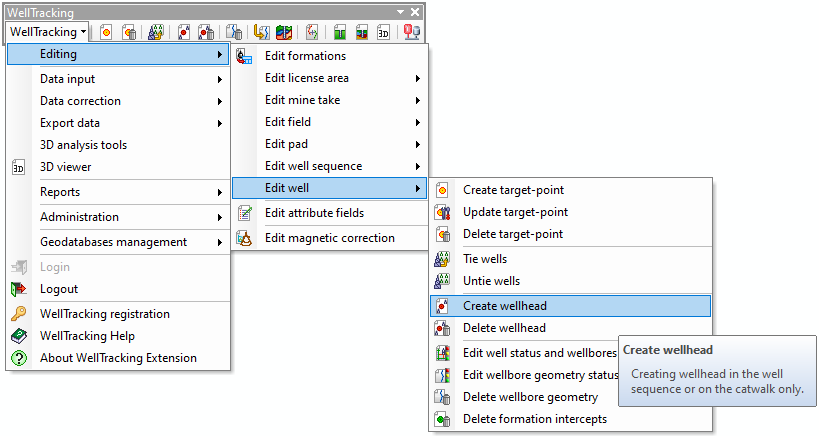This screenshot has height=436, width=819.
Task: Expand the Edit well submenu
Action: [x=330, y=188]
